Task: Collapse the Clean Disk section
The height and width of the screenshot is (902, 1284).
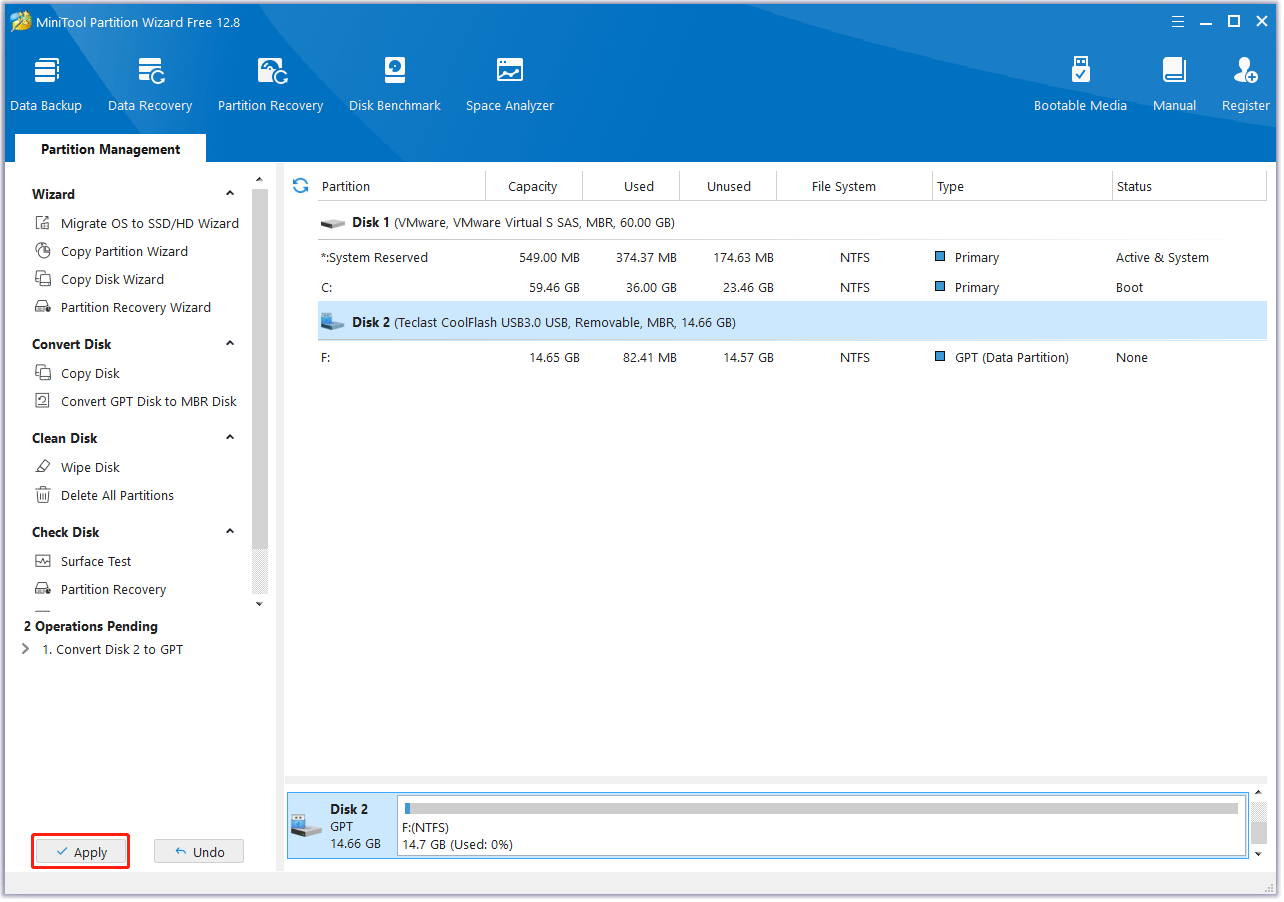Action: point(230,438)
